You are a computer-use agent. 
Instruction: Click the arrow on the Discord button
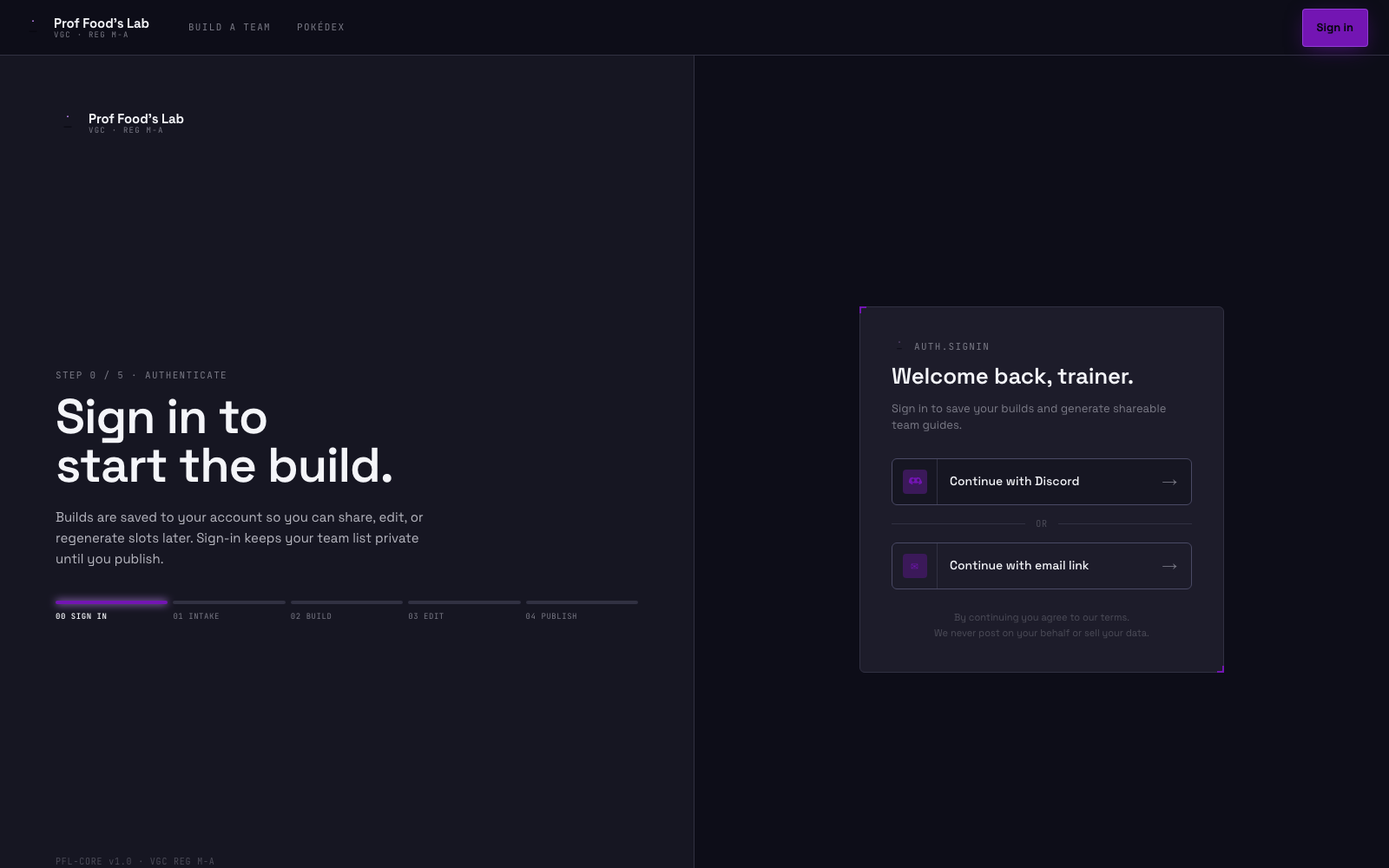pyautogui.click(x=1169, y=482)
